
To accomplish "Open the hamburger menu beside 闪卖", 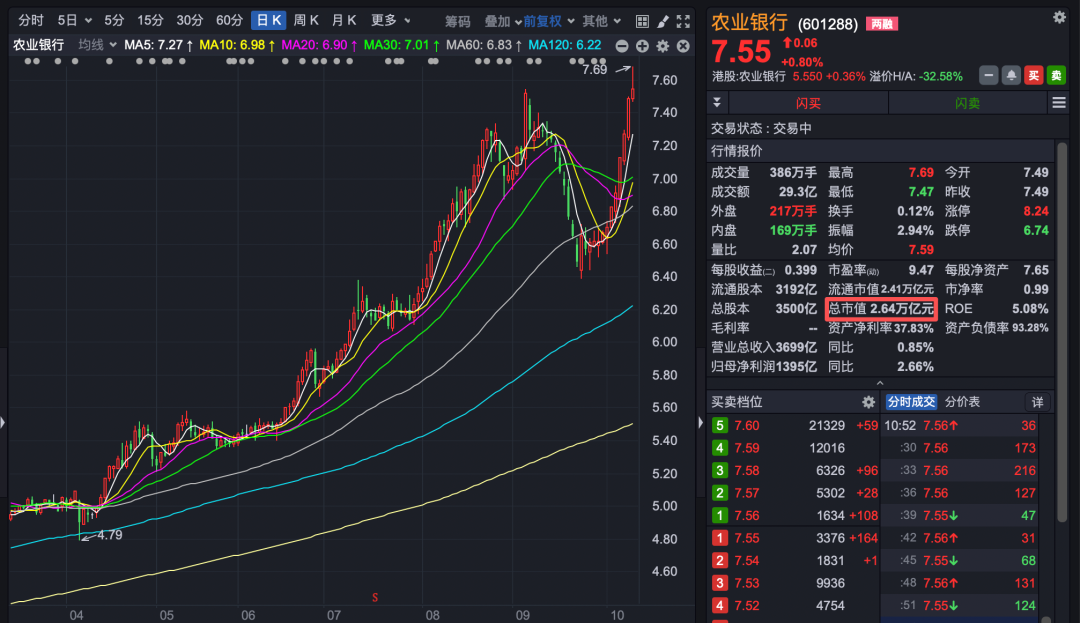I will (x=1059, y=103).
